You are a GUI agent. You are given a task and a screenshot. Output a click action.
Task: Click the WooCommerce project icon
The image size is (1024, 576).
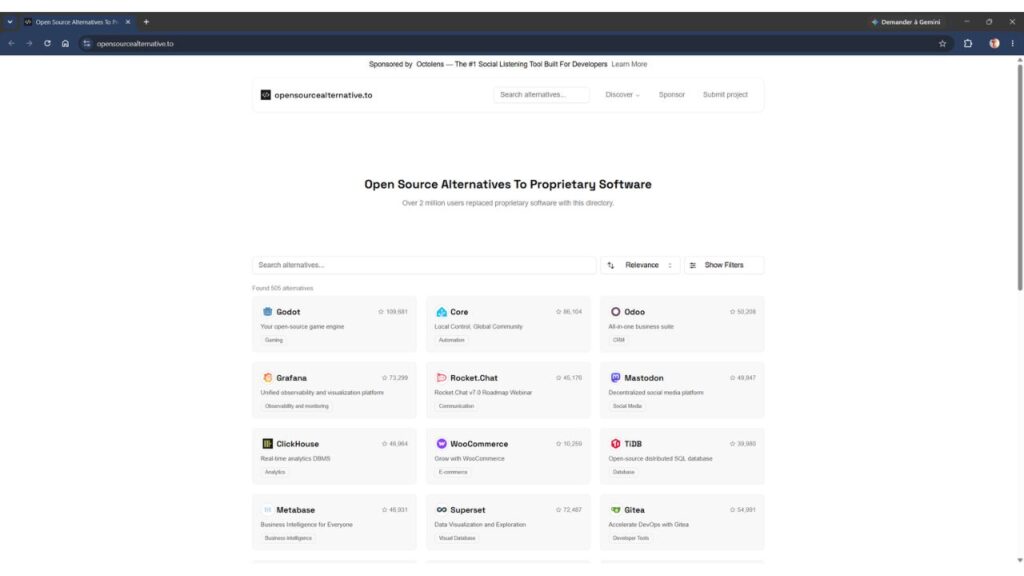tap(441, 443)
